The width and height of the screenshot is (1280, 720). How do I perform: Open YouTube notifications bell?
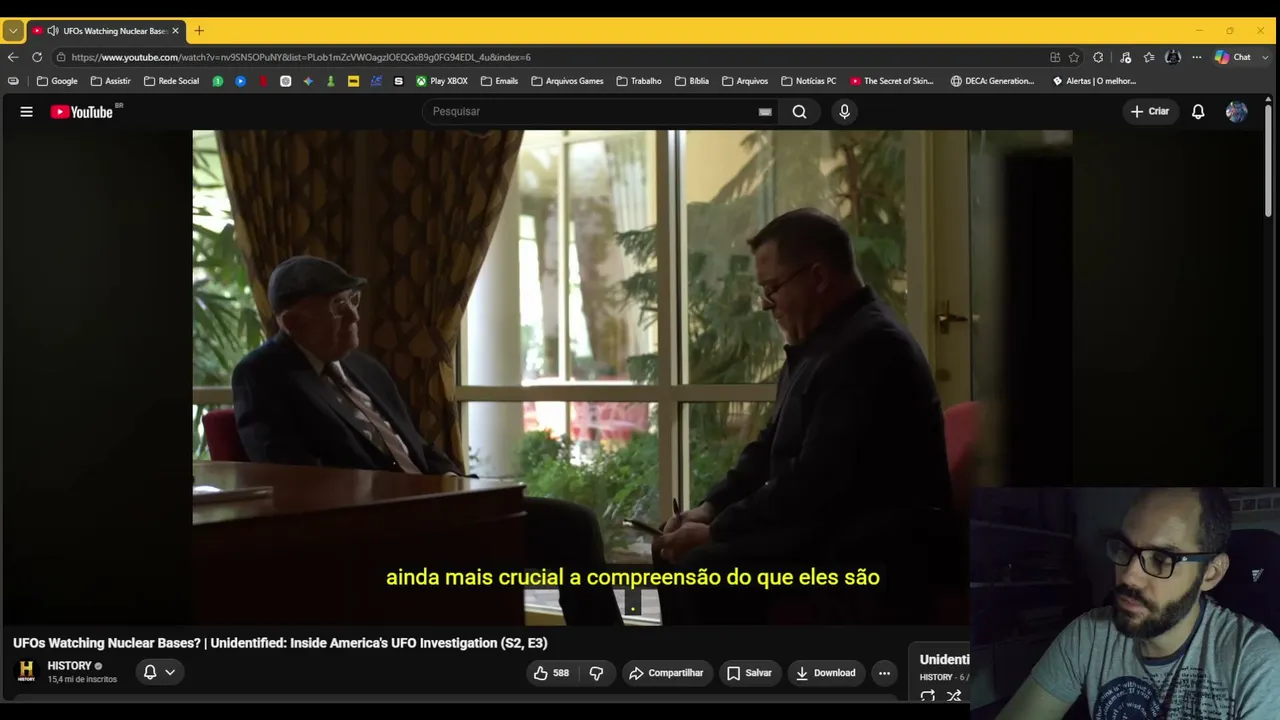[1198, 112]
